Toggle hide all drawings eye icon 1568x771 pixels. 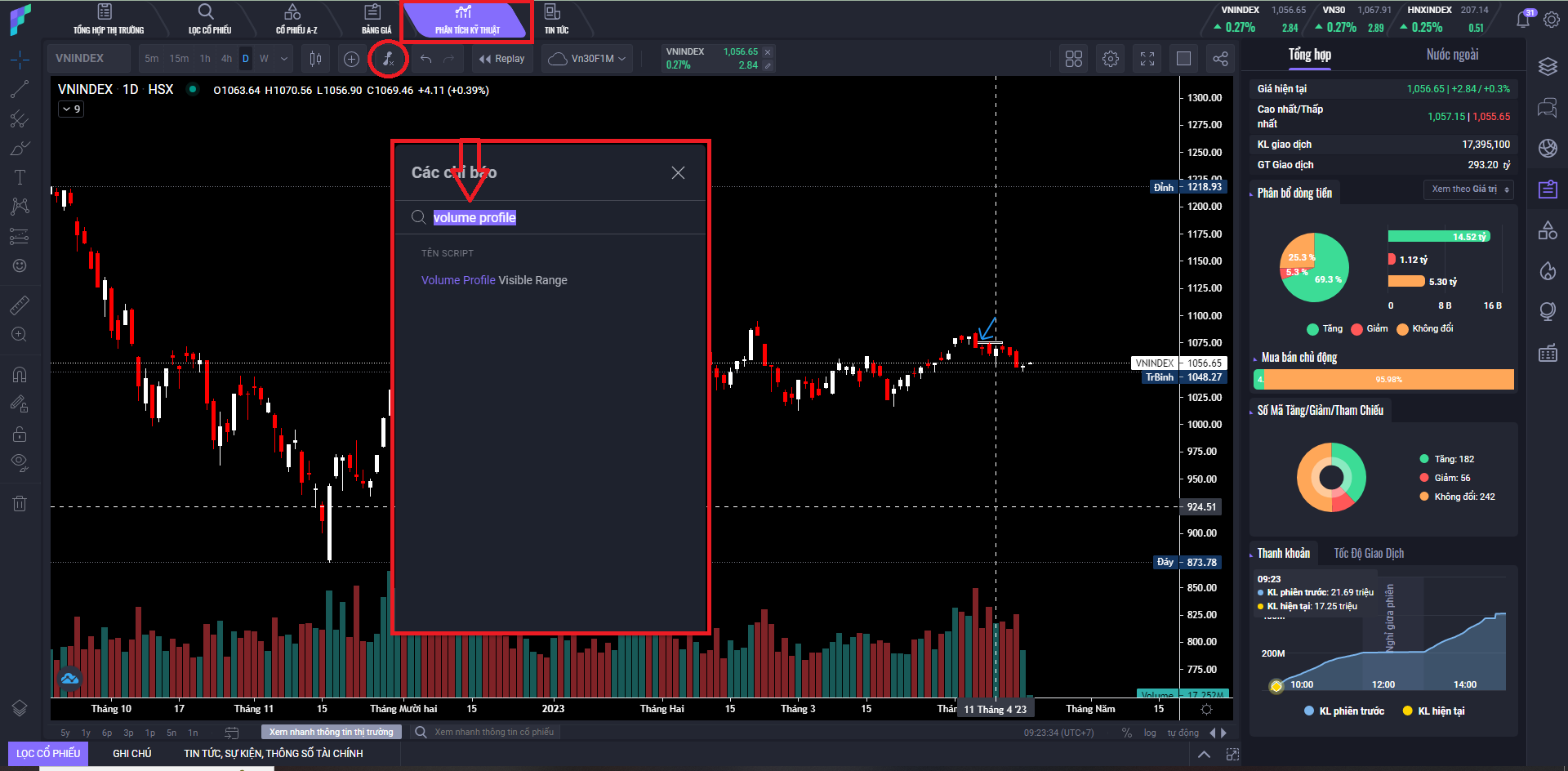(x=20, y=462)
